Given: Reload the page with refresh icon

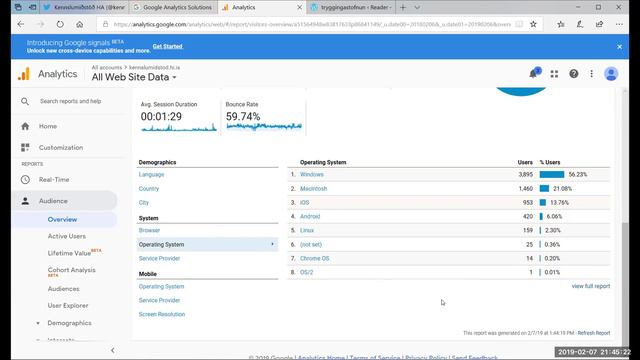Looking at the screenshot, I should 60,24.
